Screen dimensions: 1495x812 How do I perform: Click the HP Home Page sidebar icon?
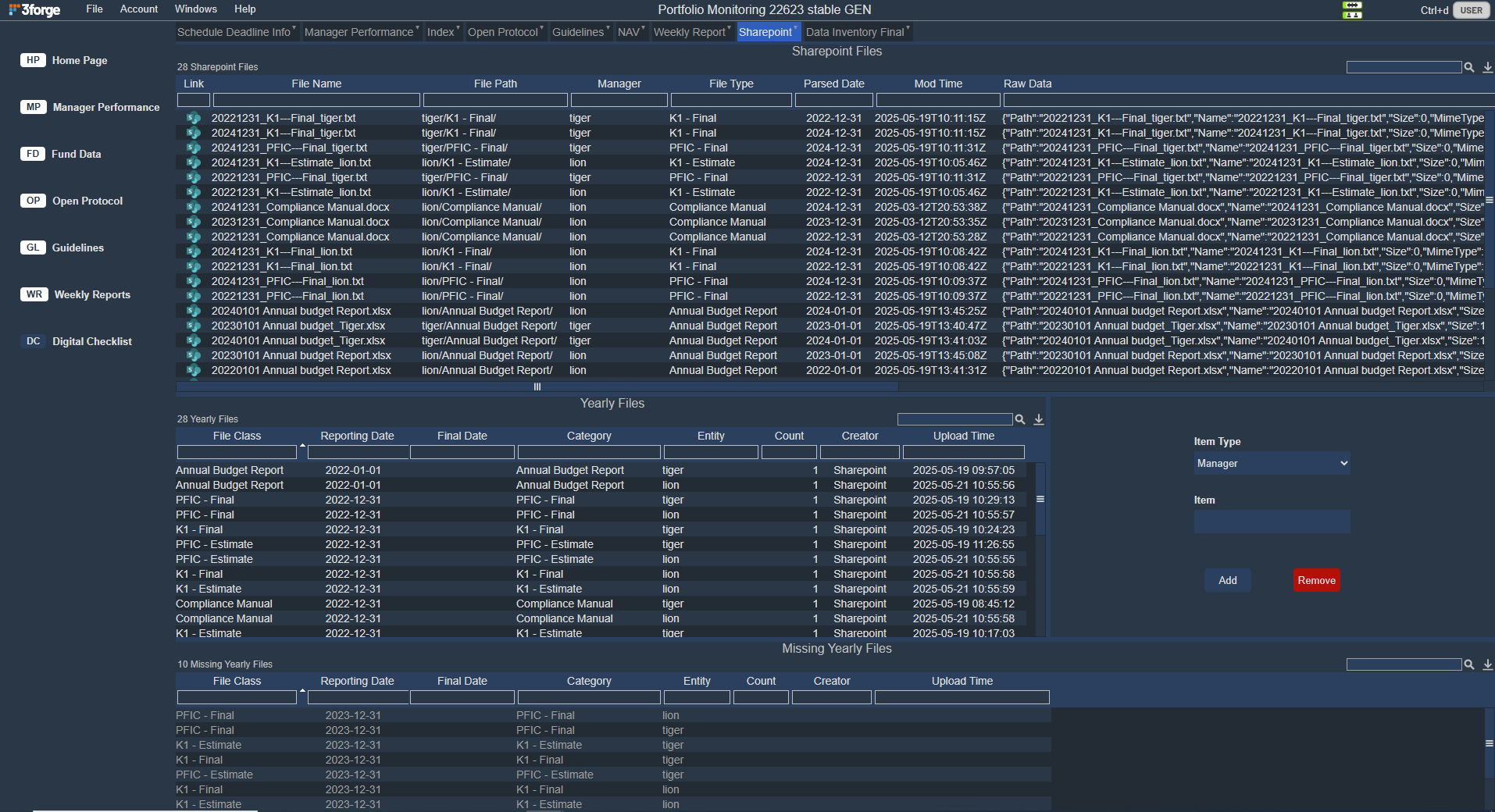[33, 60]
